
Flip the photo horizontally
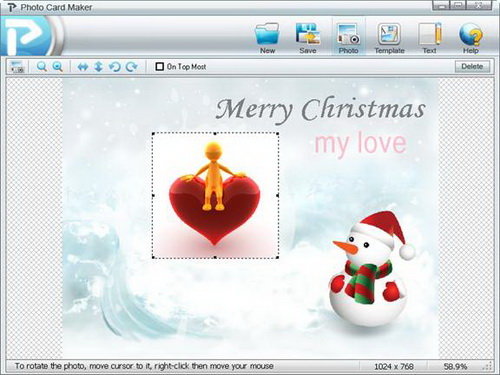pos(83,67)
